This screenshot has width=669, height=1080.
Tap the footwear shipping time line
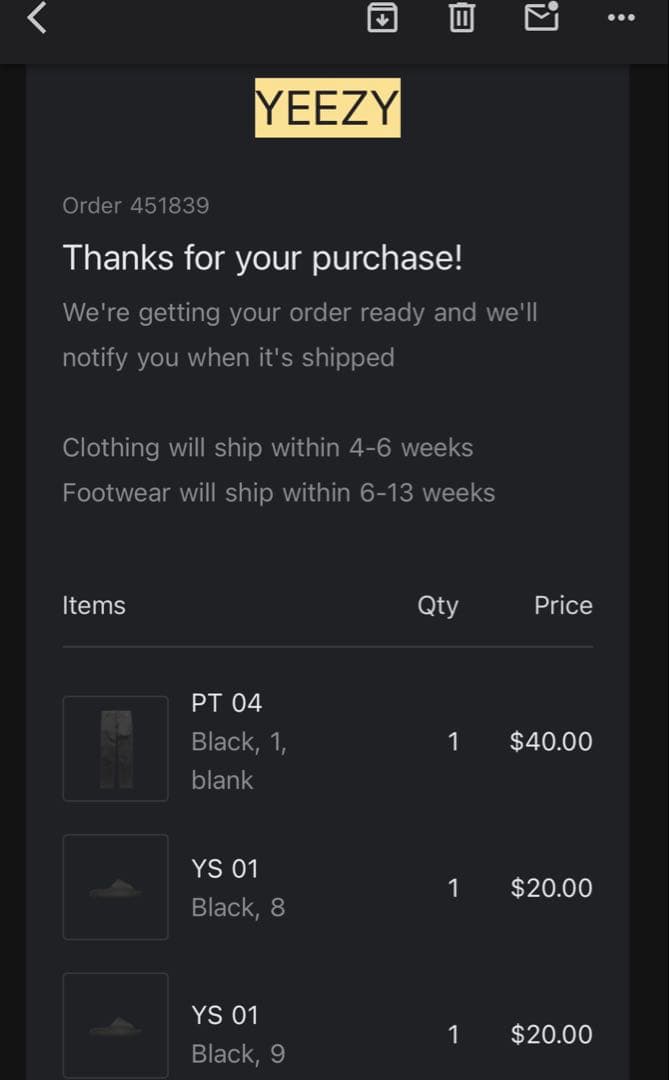pyautogui.click(x=279, y=493)
